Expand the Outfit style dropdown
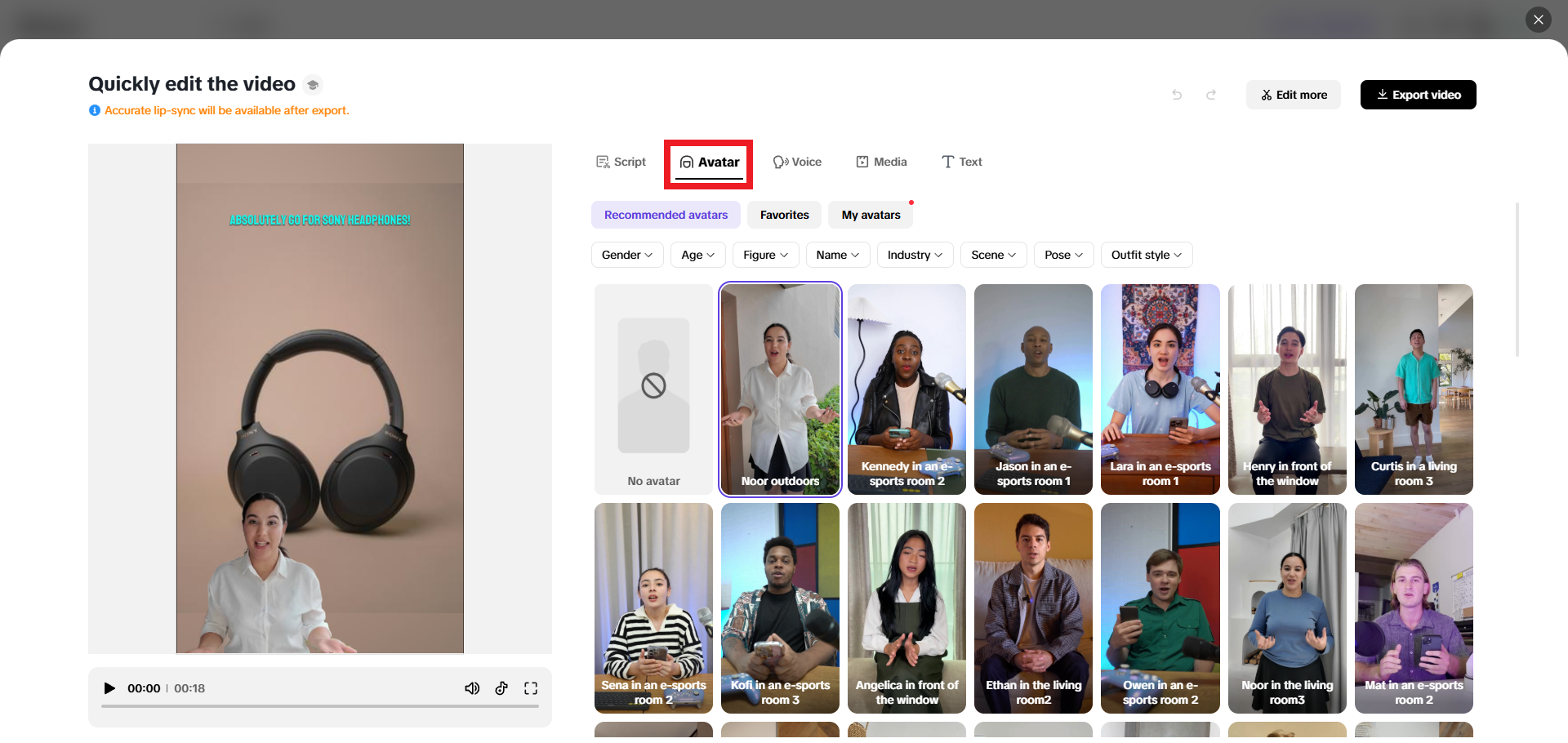 pos(1146,255)
